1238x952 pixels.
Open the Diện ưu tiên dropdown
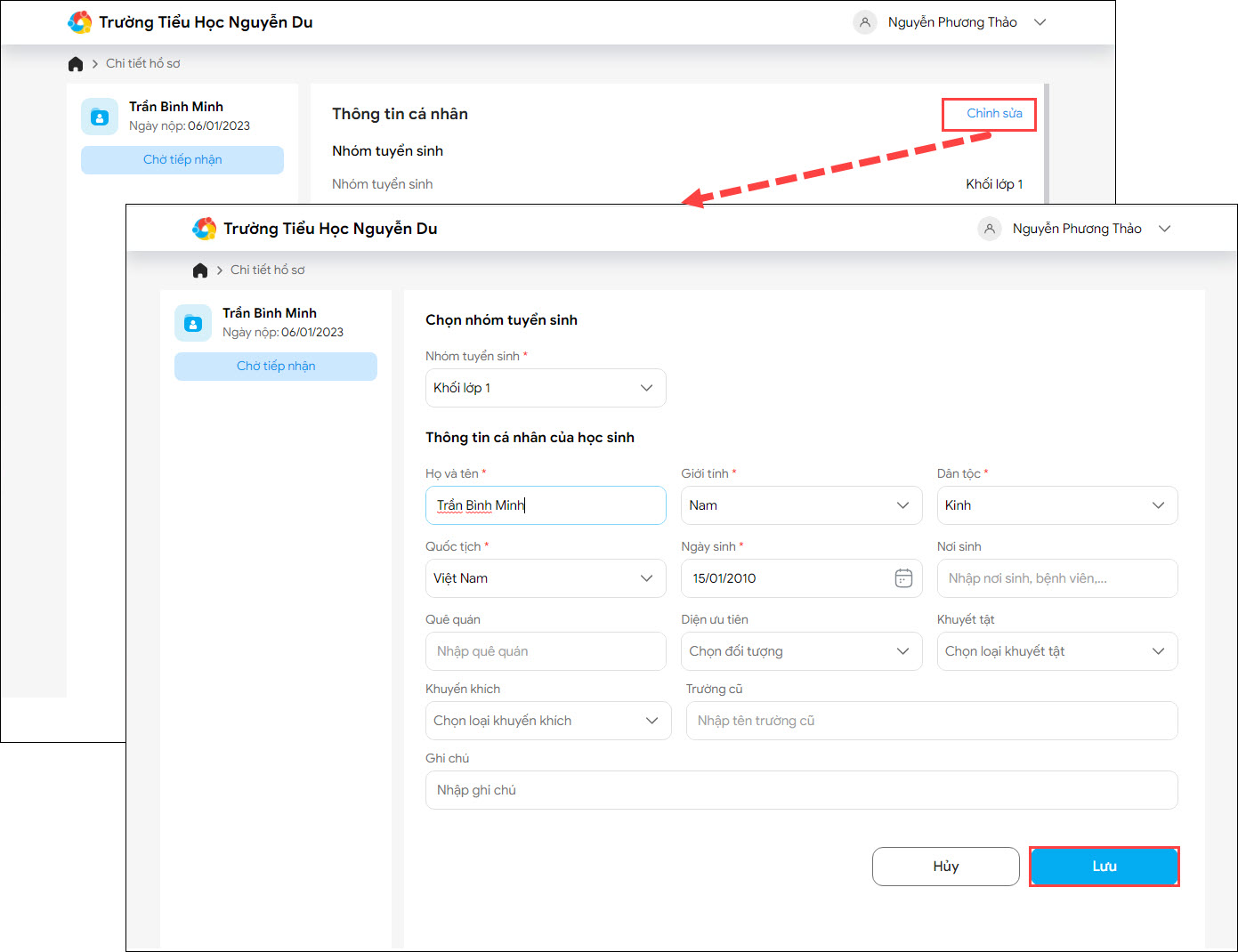pos(801,651)
